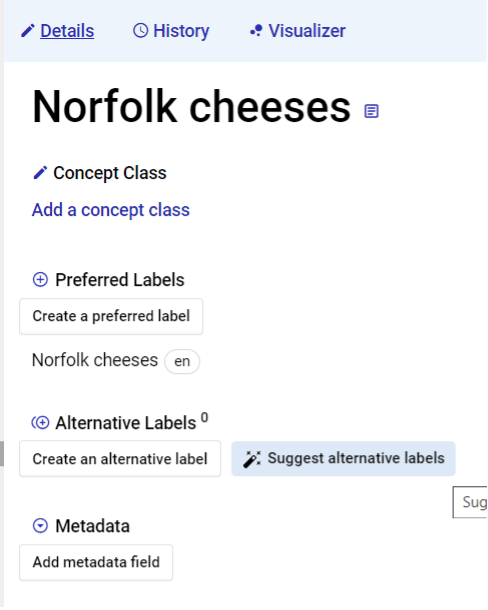Click the note icon next to Norfolk cheeses title
The height and width of the screenshot is (610, 488).
point(371,111)
